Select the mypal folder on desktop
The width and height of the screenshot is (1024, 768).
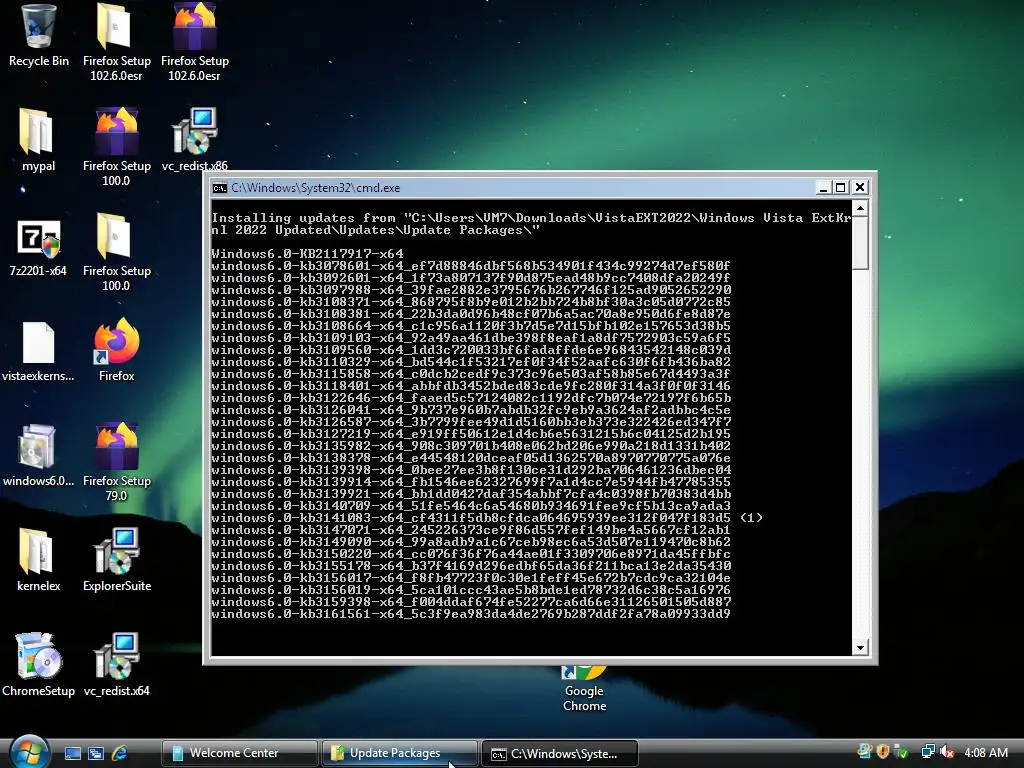[x=38, y=140]
